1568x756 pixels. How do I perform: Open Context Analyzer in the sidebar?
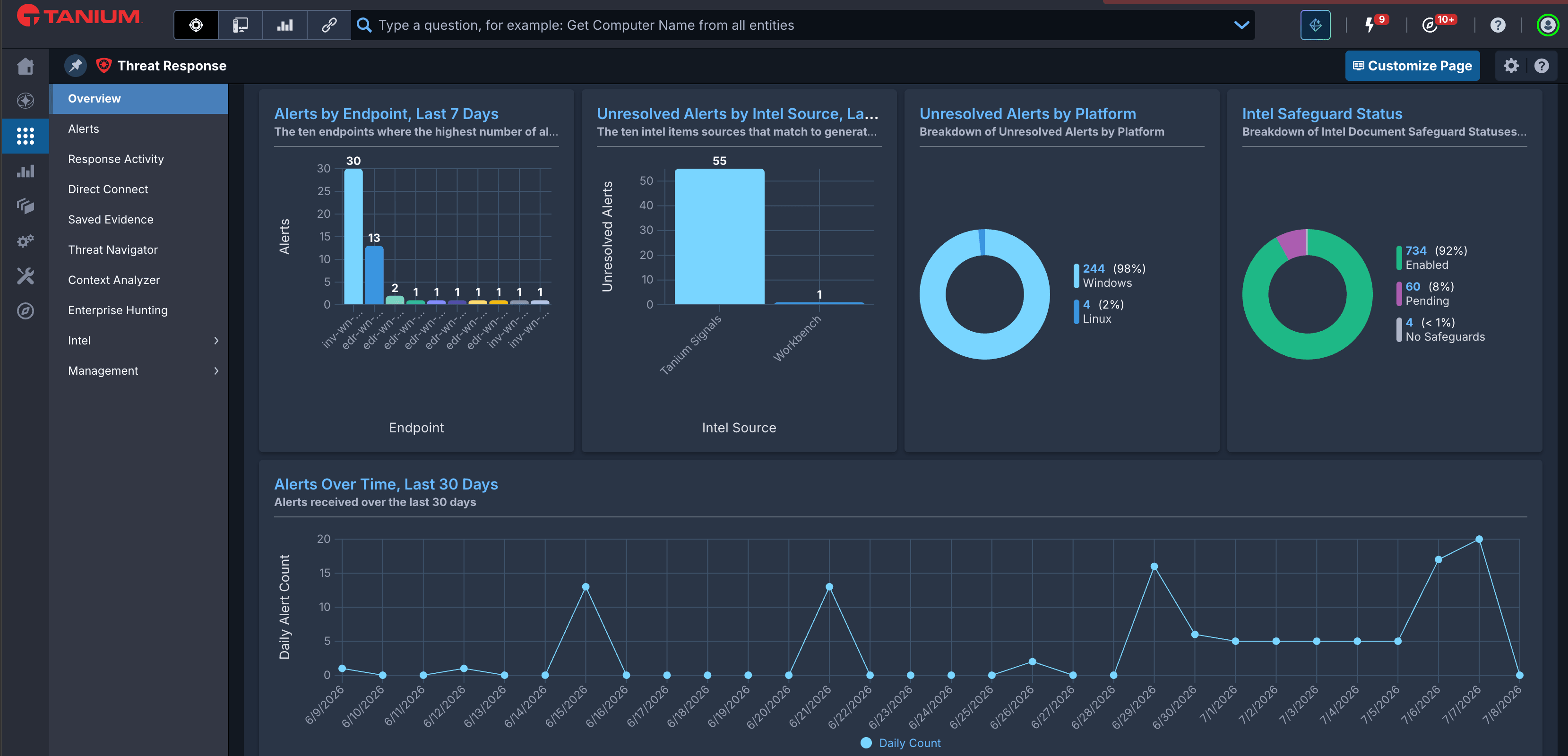[x=139, y=280]
